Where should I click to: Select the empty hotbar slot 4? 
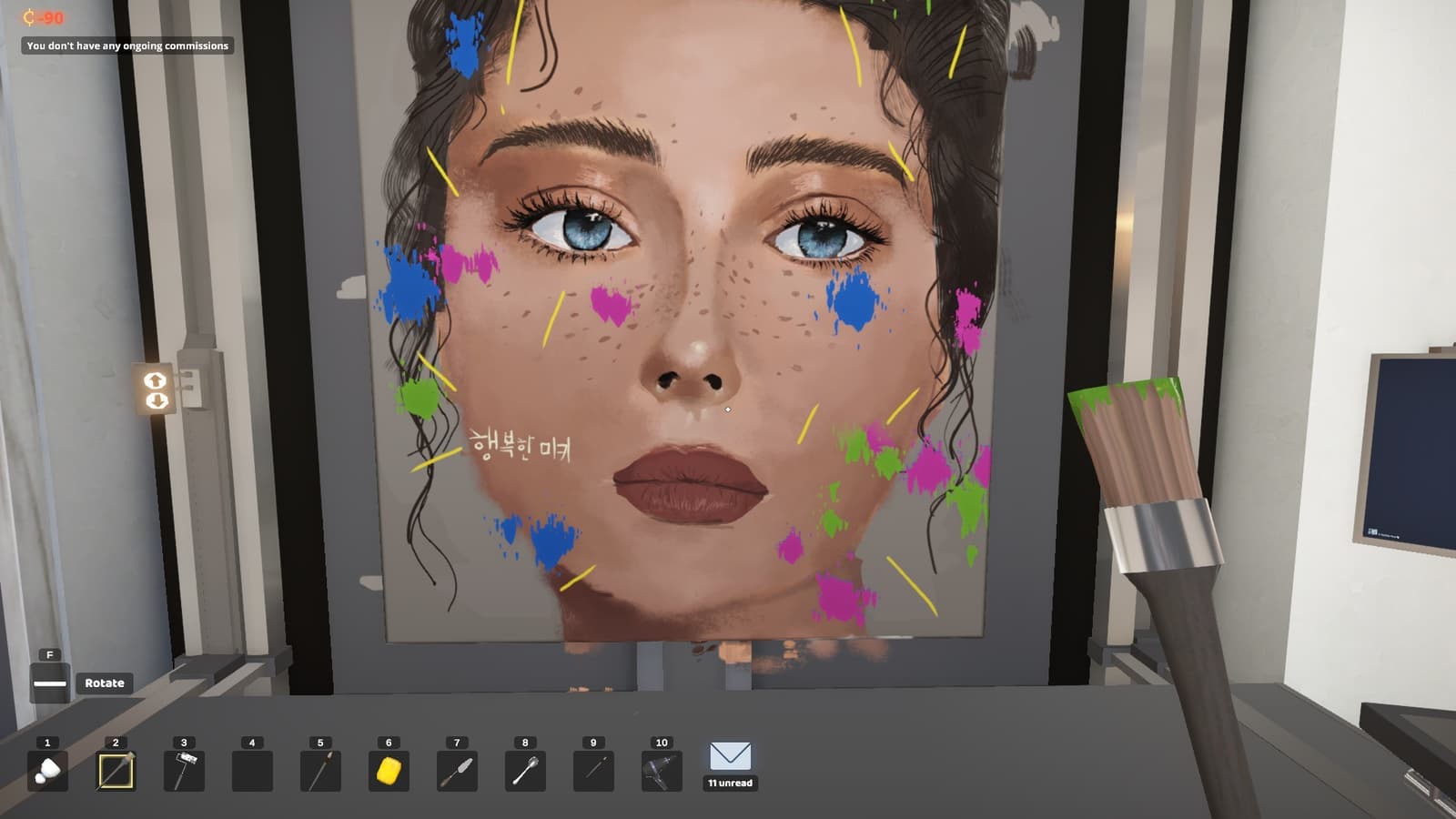(x=252, y=770)
